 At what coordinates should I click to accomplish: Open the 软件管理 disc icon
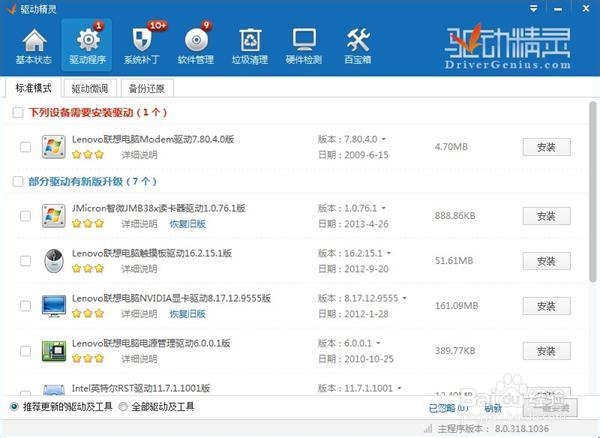(196, 45)
